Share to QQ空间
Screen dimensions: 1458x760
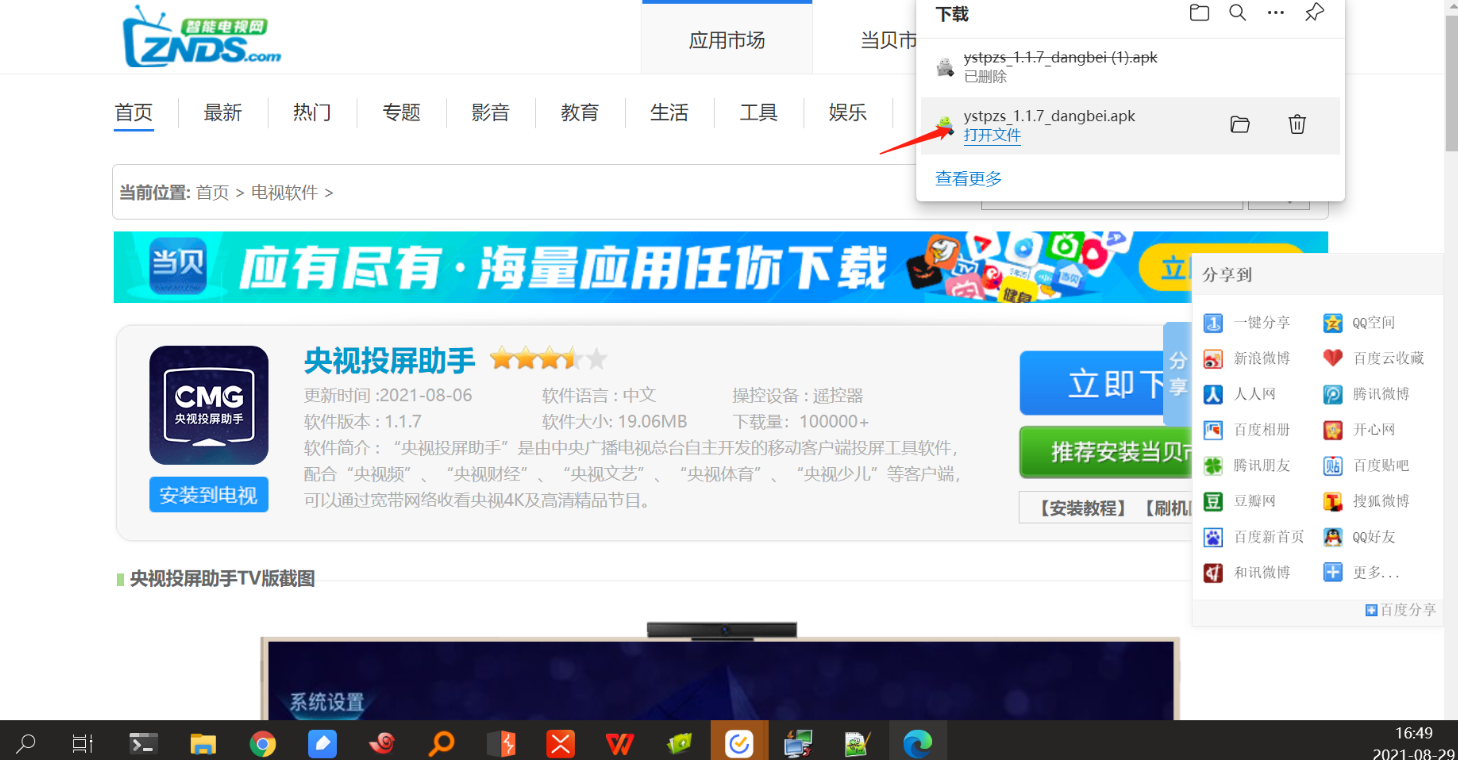[x=1359, y=323]
